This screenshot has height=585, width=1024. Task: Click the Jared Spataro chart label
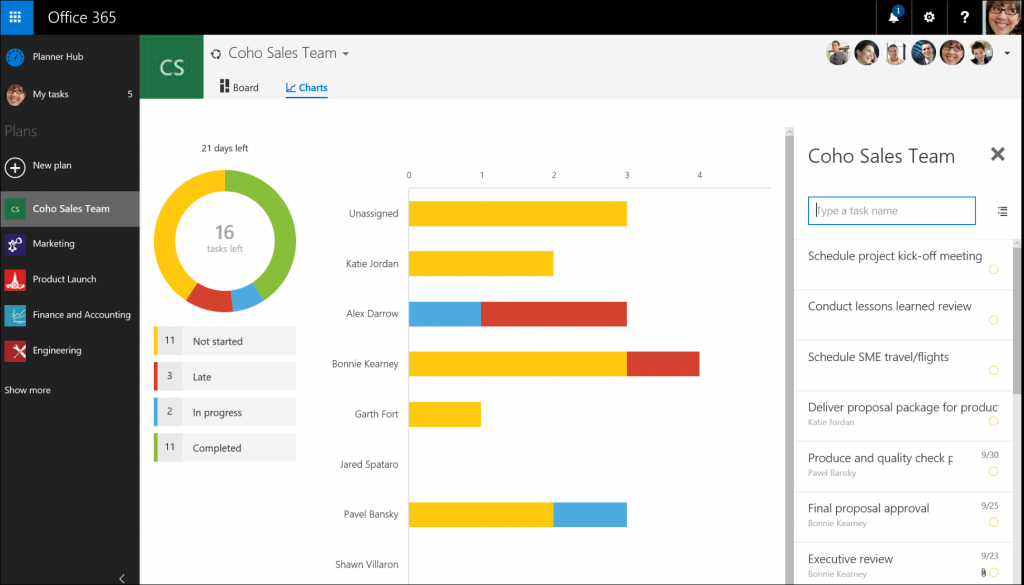point(369,464)
